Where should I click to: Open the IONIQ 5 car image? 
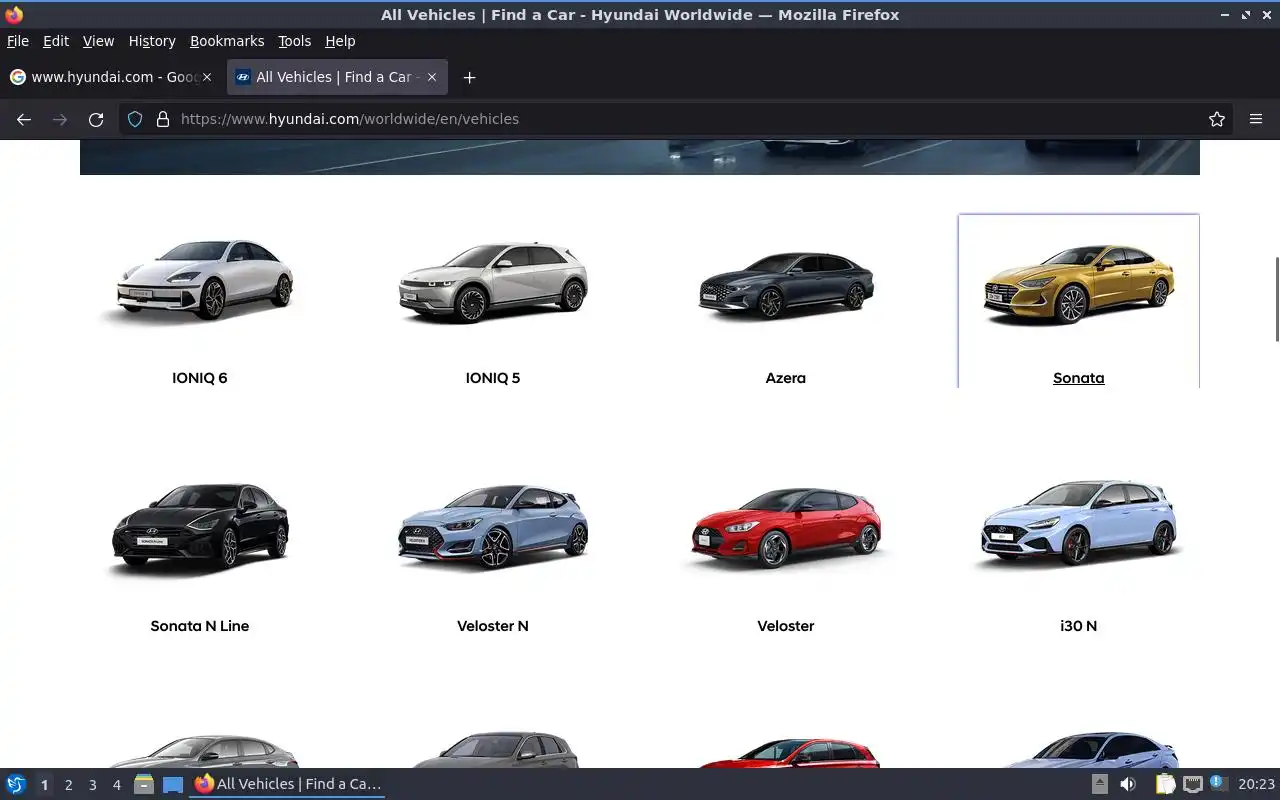tap(493, 281)
